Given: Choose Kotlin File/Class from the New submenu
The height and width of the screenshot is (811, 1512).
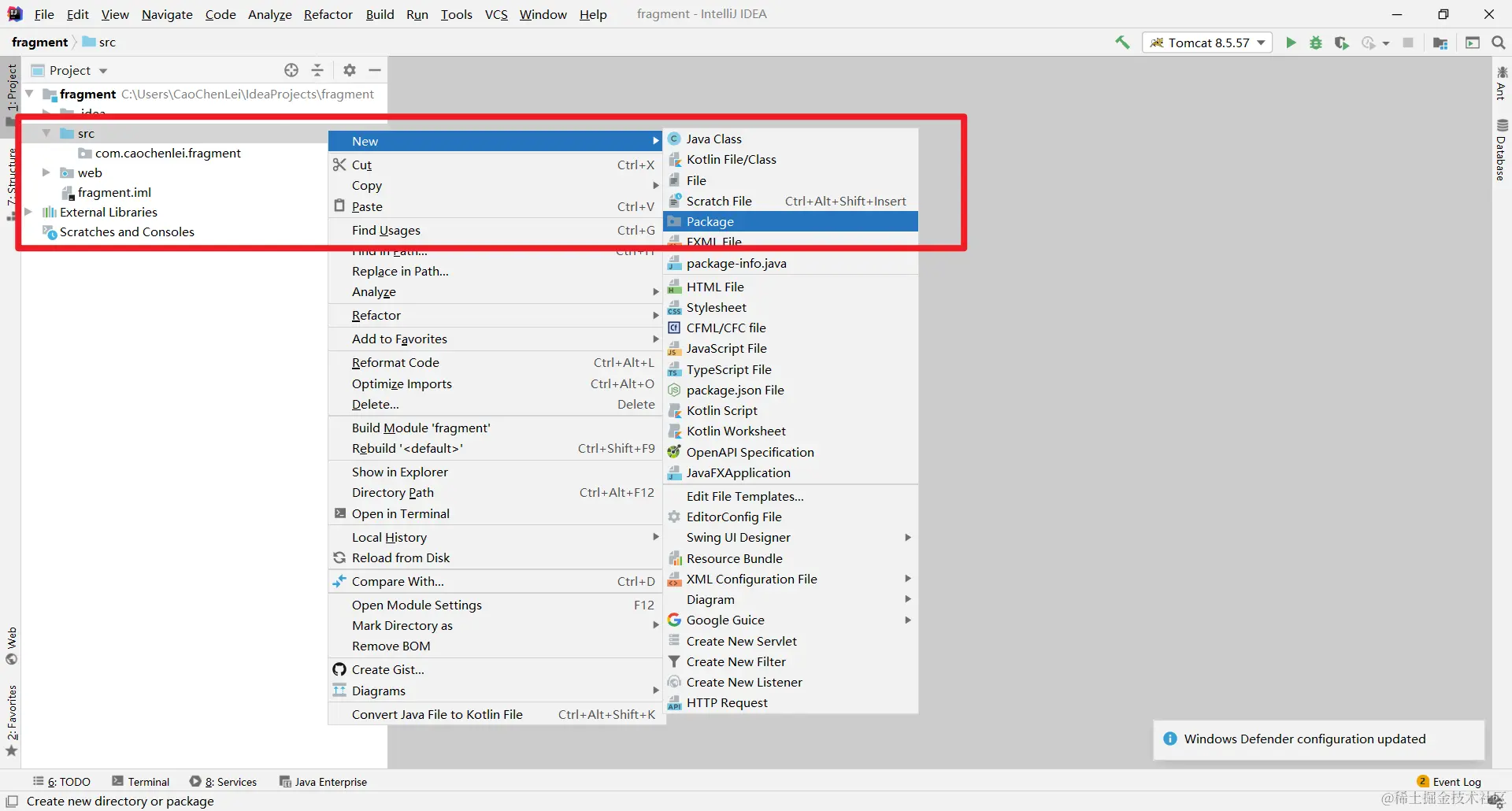Looking at the screenshot, I should [x=791, y=159].
